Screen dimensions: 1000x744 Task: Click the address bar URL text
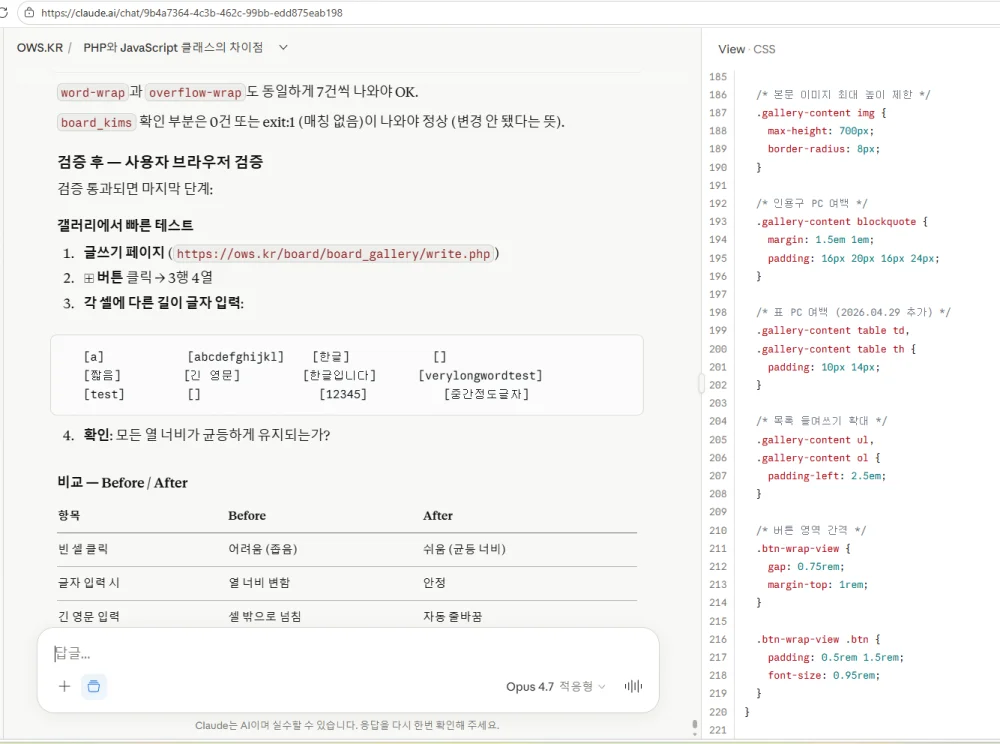(x=192, y=13)
